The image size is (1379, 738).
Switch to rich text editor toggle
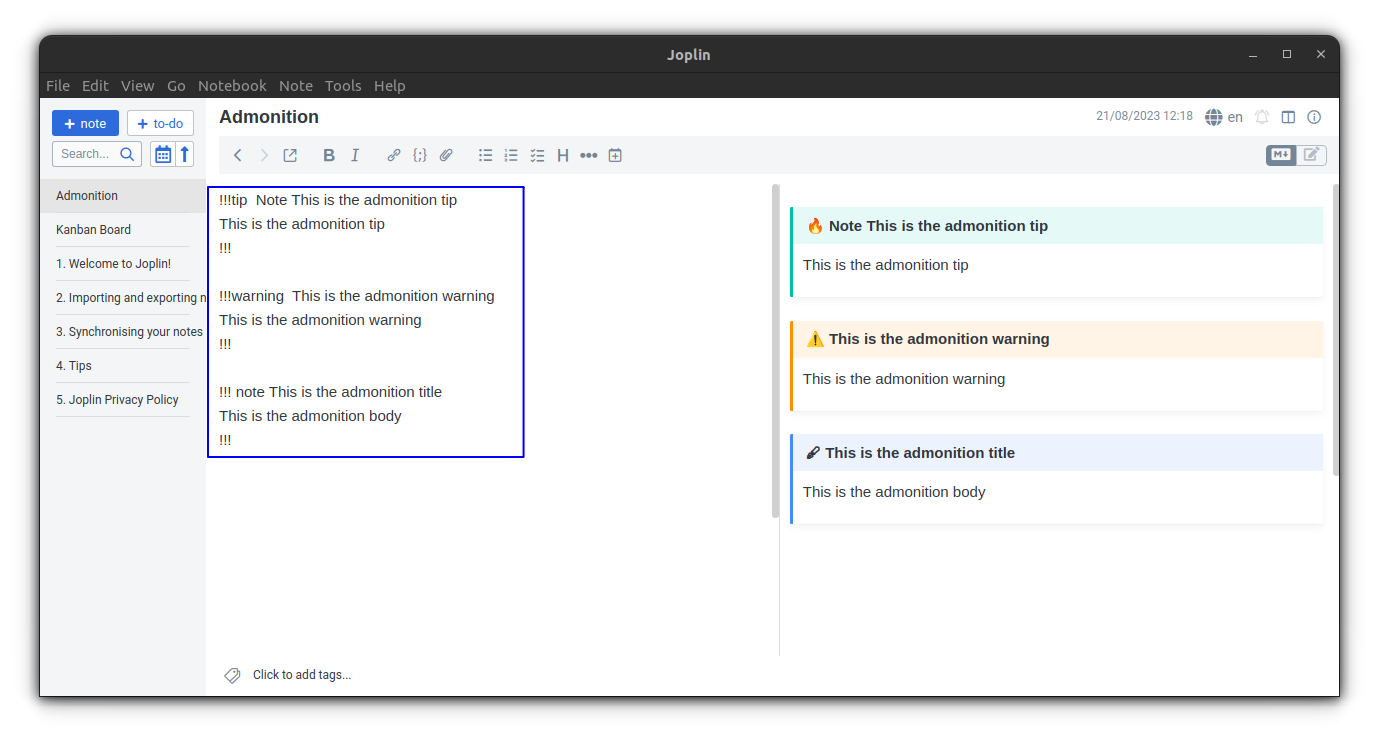(x=1312, y=155)
